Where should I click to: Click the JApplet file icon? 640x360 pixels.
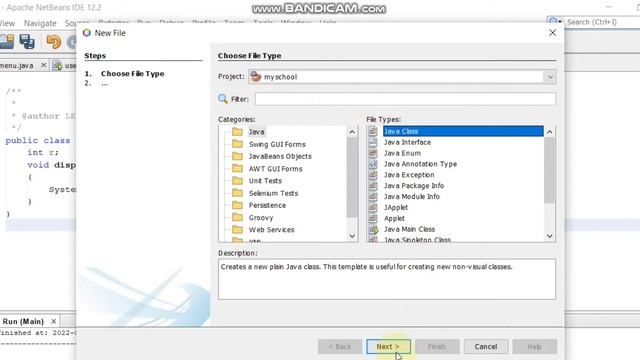(373, 207)
